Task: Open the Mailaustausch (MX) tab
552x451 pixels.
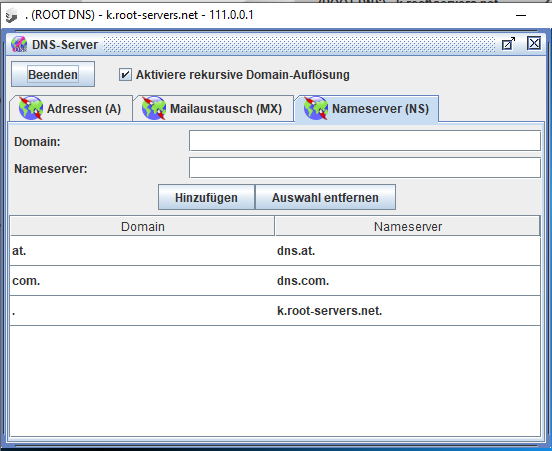Action: (213, 108)
